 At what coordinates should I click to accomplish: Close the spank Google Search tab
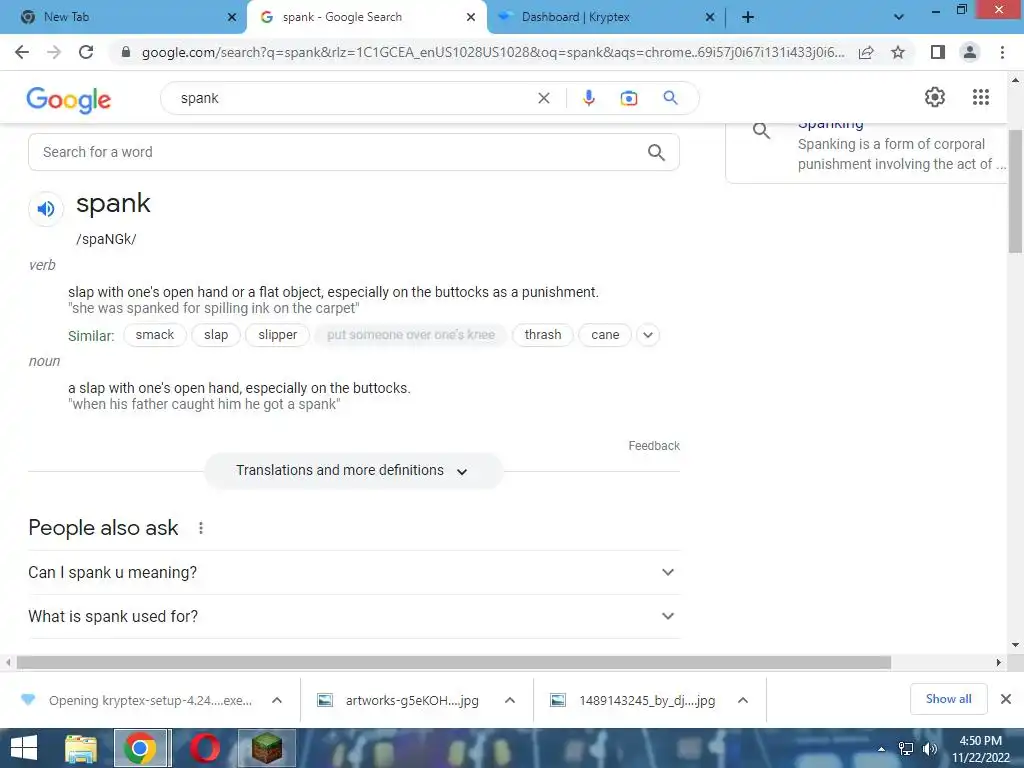coord(471,18)
